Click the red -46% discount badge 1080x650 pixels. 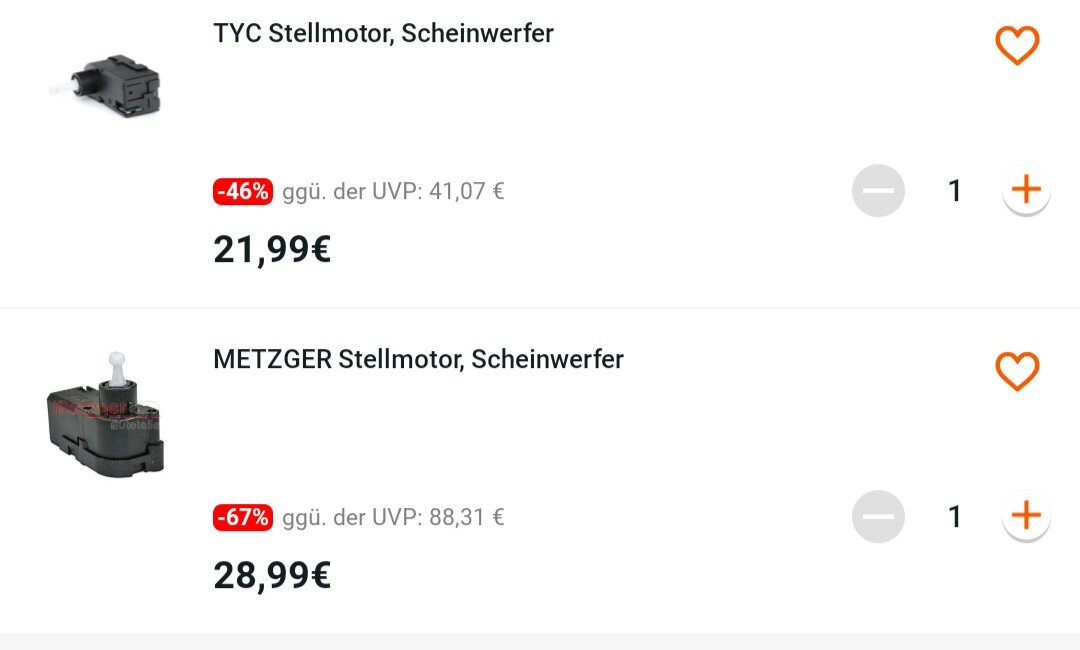pyautogui.click(x=243, y=191)
